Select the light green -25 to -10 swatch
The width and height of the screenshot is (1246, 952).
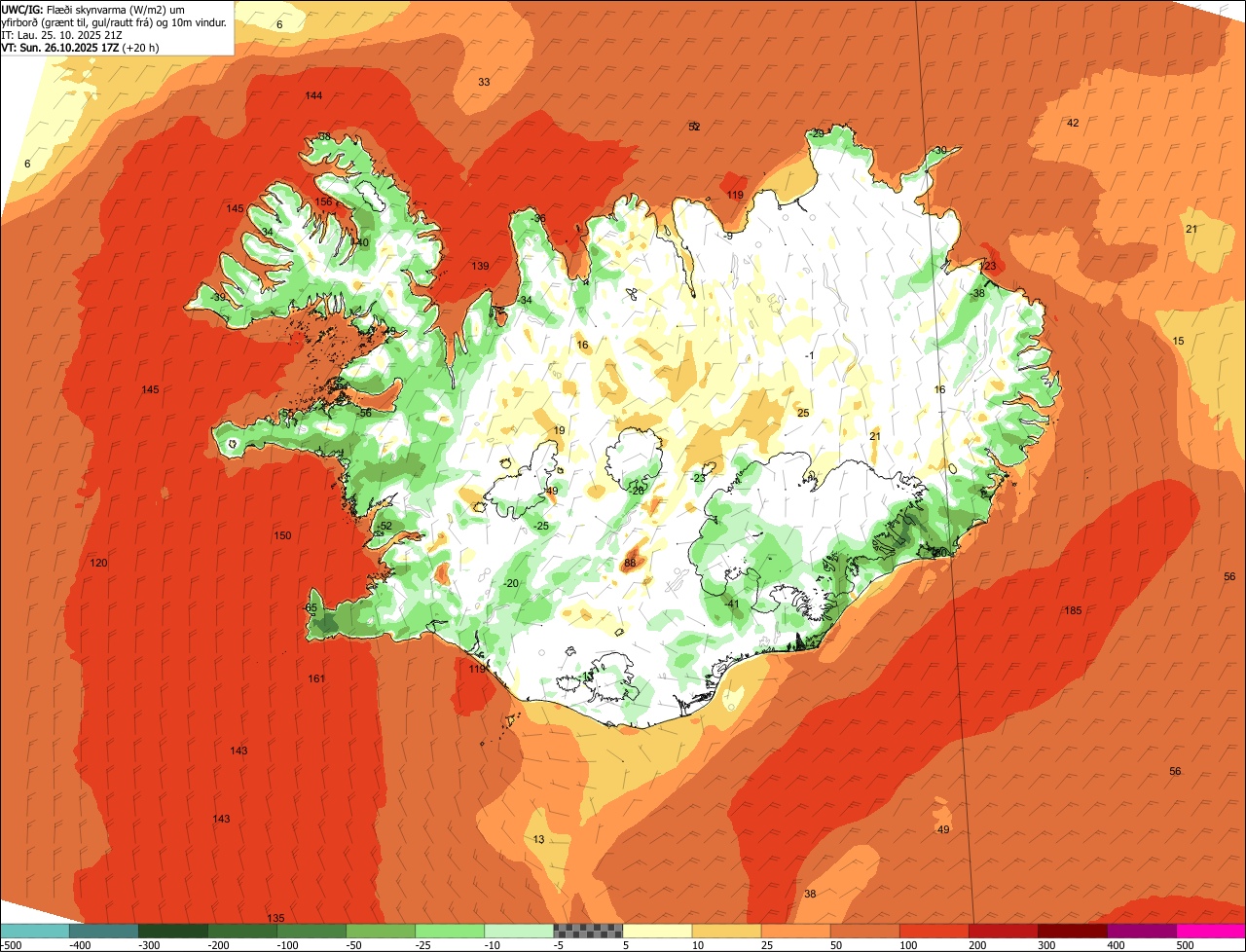pos(449,931)
